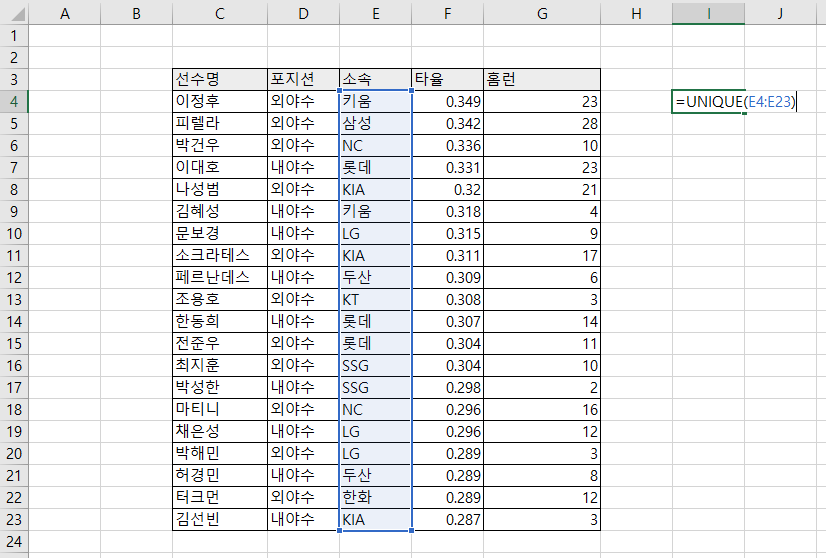Select the cell containing 조용호
The image size is (826, 558).
(x=220, y=300)
